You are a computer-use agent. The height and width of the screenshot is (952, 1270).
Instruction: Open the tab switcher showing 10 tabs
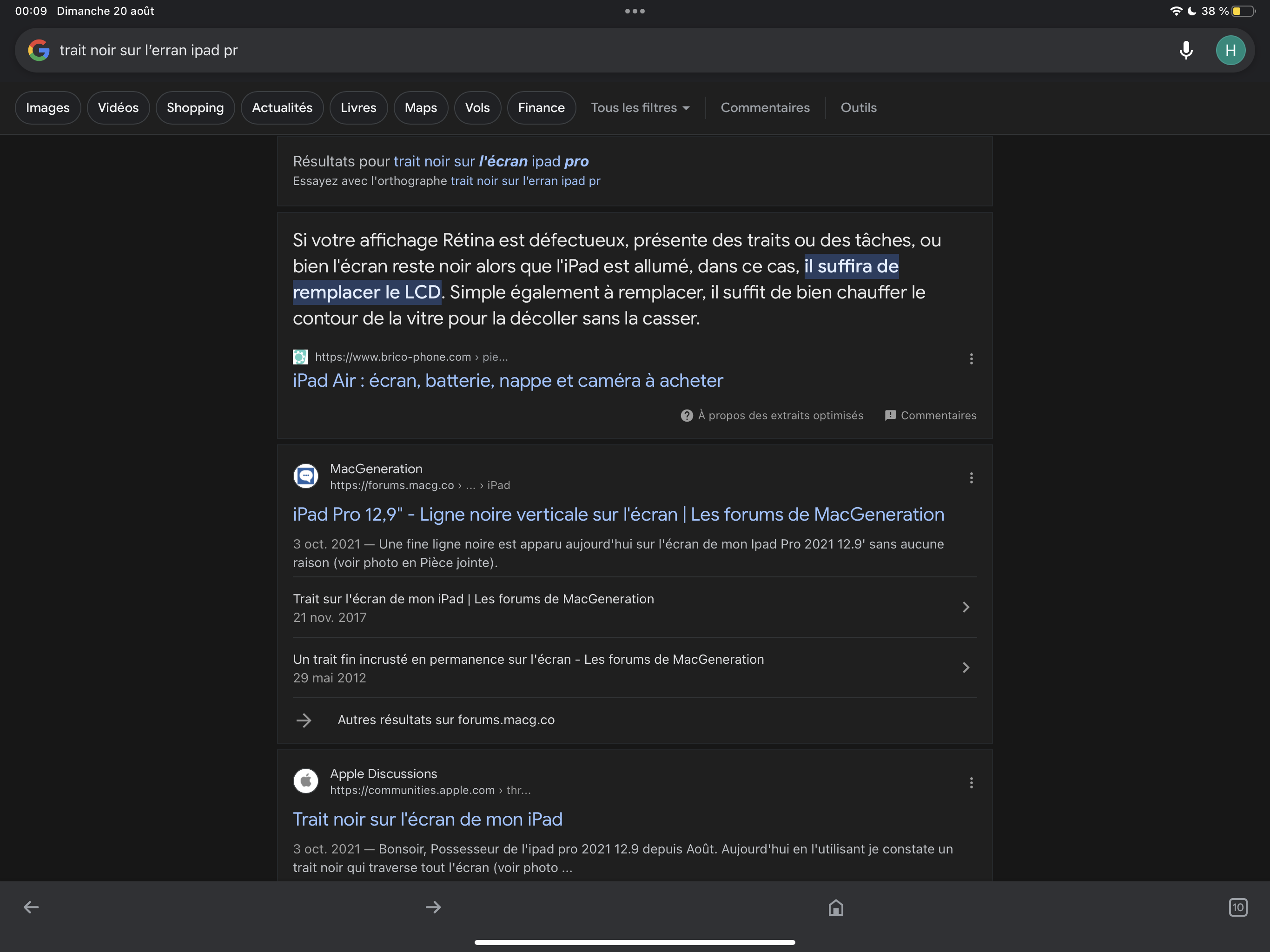[x=1237, y=906]
